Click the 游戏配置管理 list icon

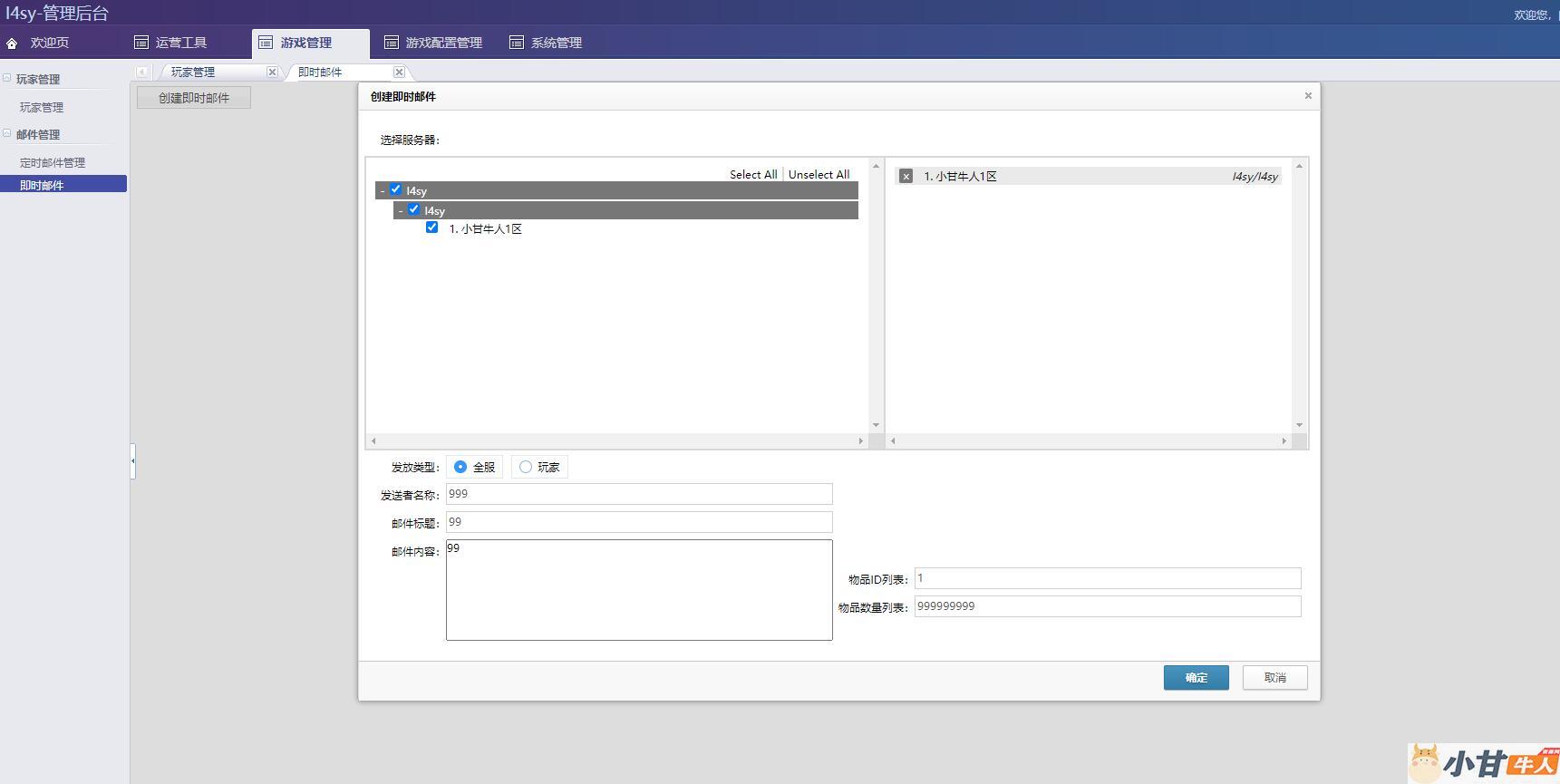pyautogui.click(x=392, y=43)
